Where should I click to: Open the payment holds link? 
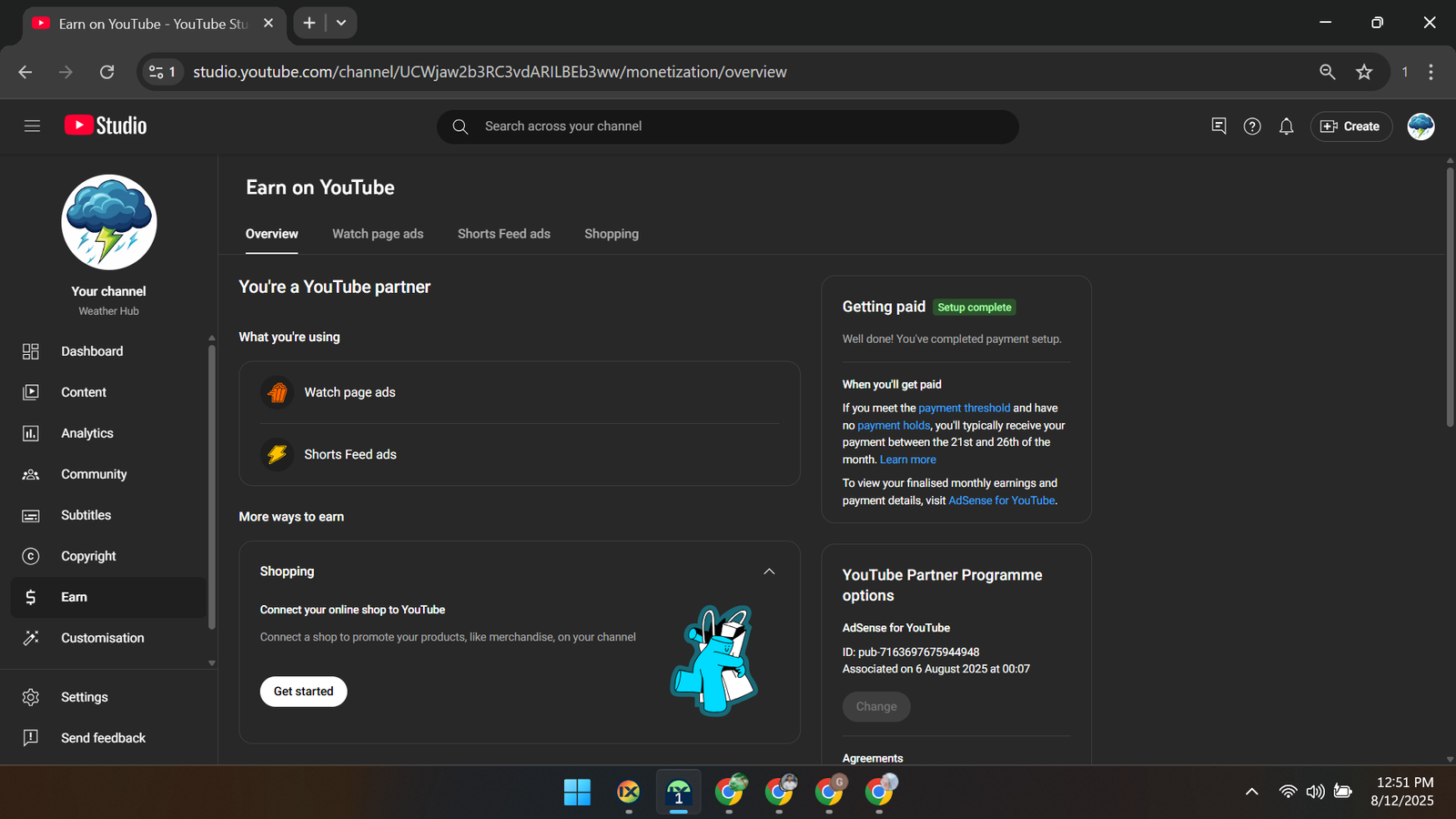[x=894, y=425]
